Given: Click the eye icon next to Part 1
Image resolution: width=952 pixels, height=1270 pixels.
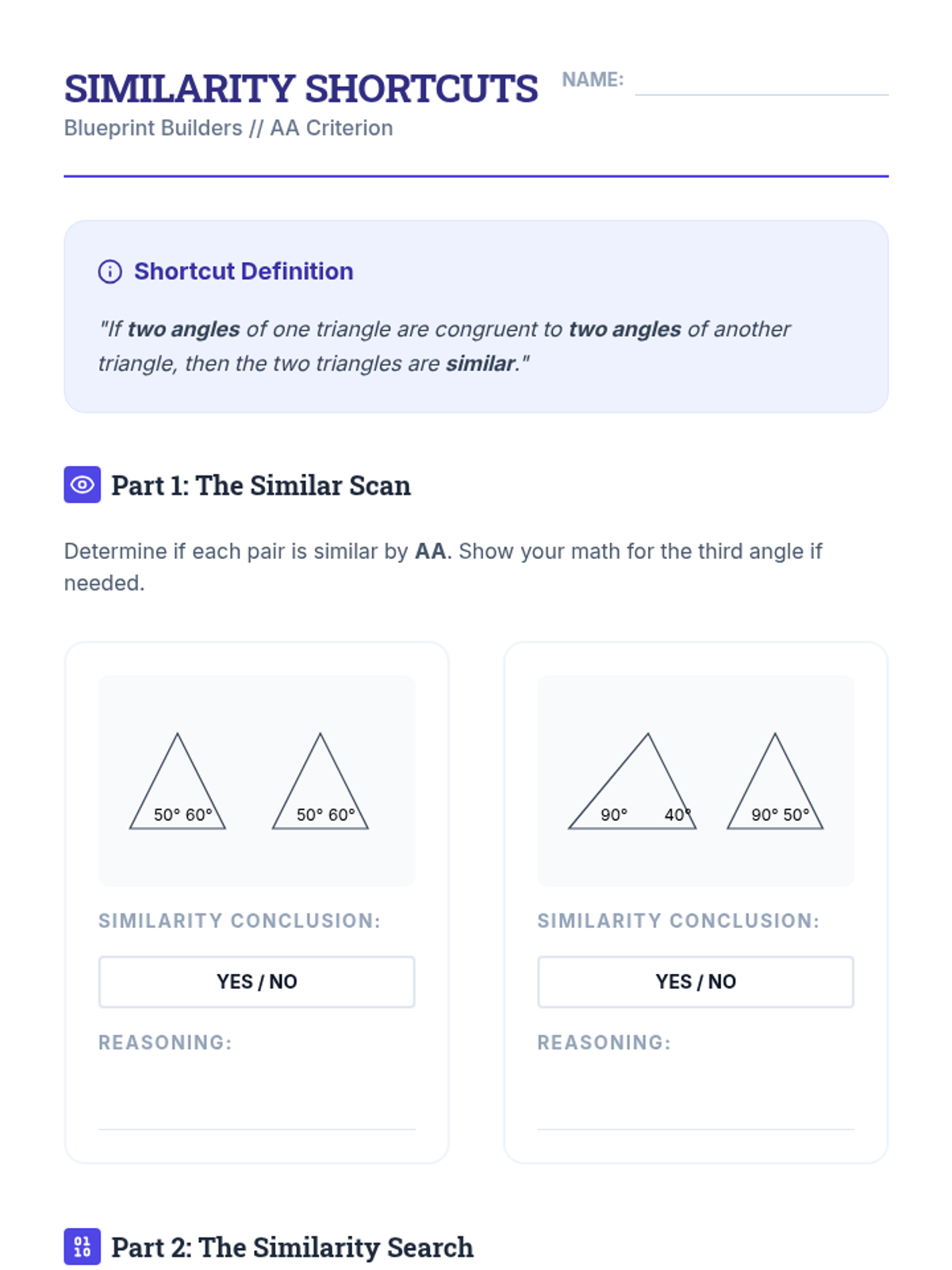Looking at the screenshot, I should tap(83, 484).
